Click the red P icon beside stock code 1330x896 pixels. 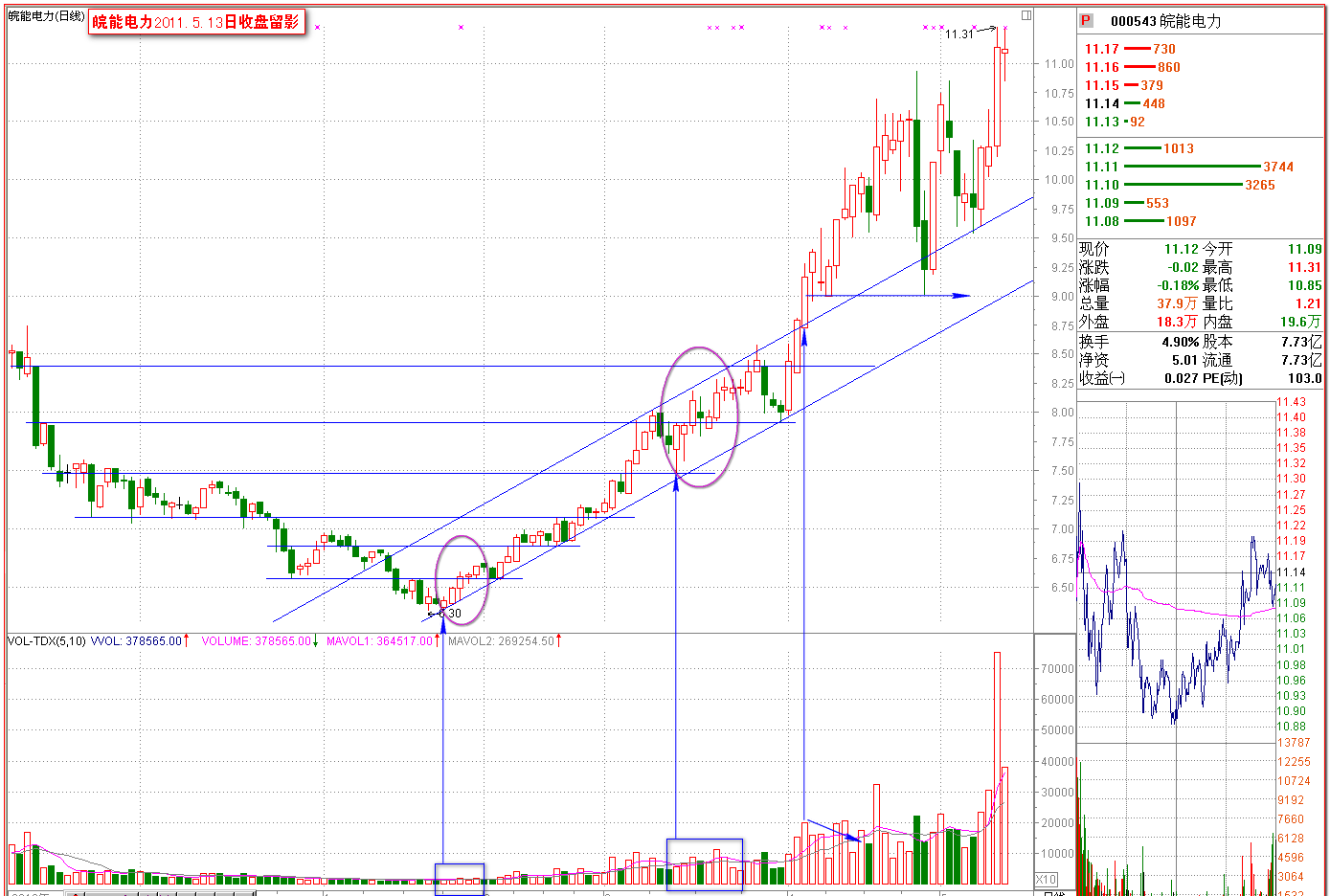click(x=1086, y=20)
